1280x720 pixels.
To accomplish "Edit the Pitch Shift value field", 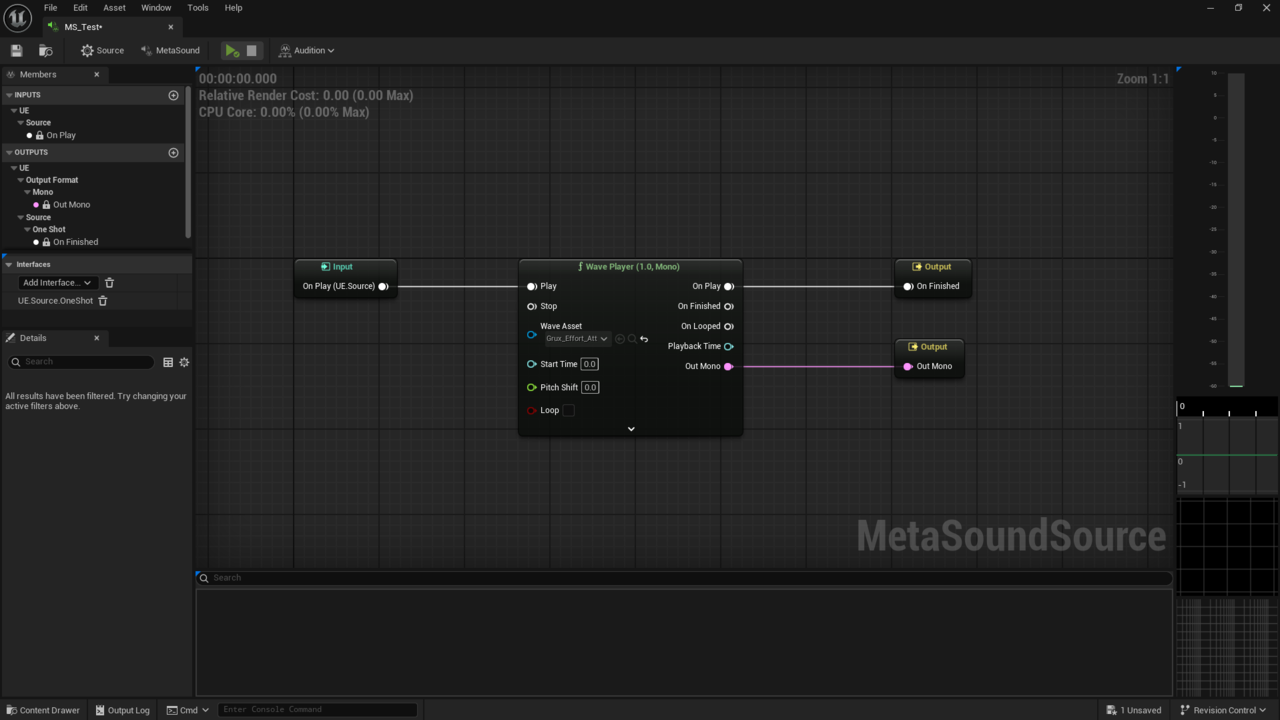I will tap(590, 387).
